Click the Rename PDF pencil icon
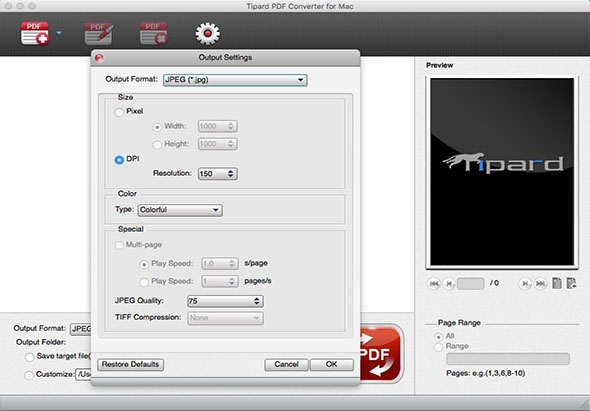Screen dimensions: 590x411 click(x=99, y=33)
